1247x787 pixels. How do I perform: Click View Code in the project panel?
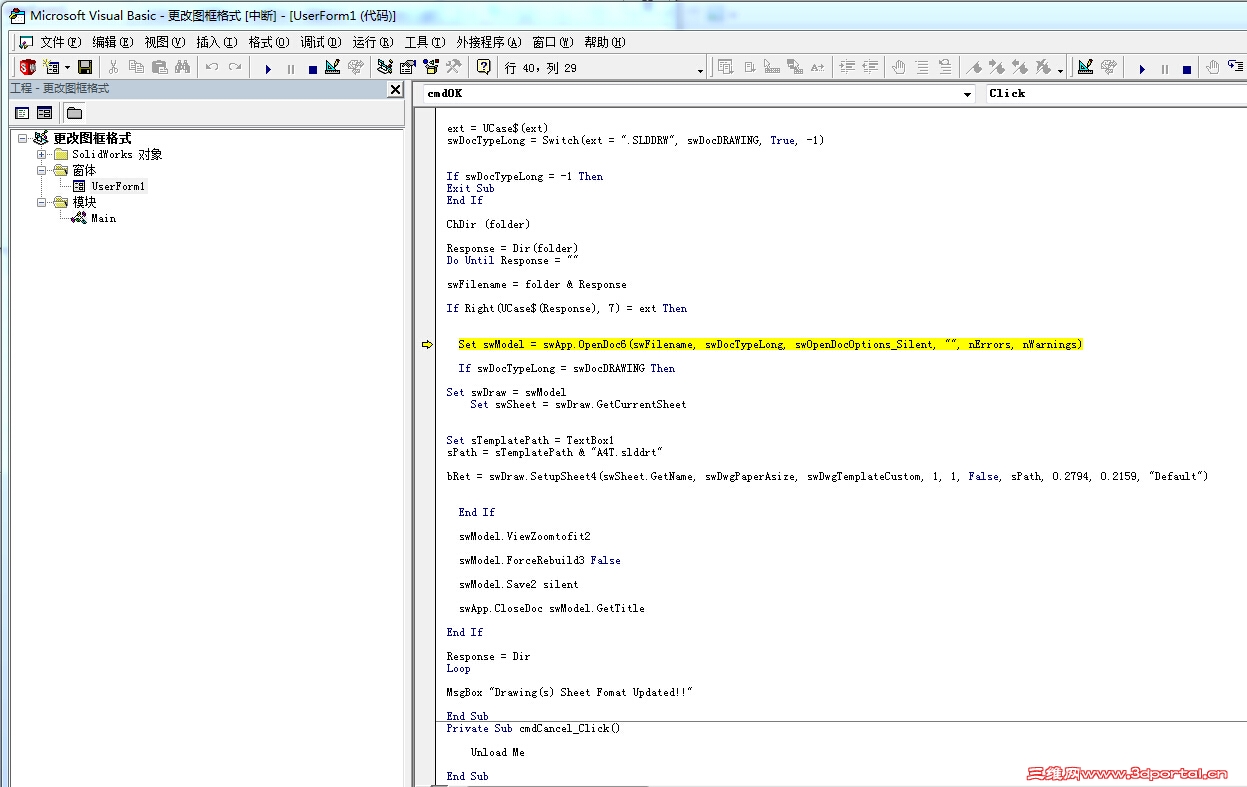click(22, 112)
